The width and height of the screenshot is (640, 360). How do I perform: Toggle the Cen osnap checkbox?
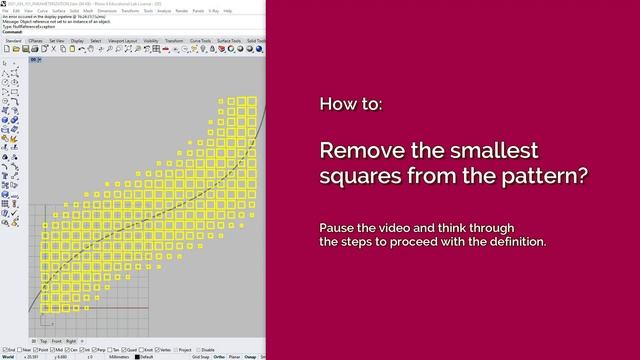click(67, 350)
